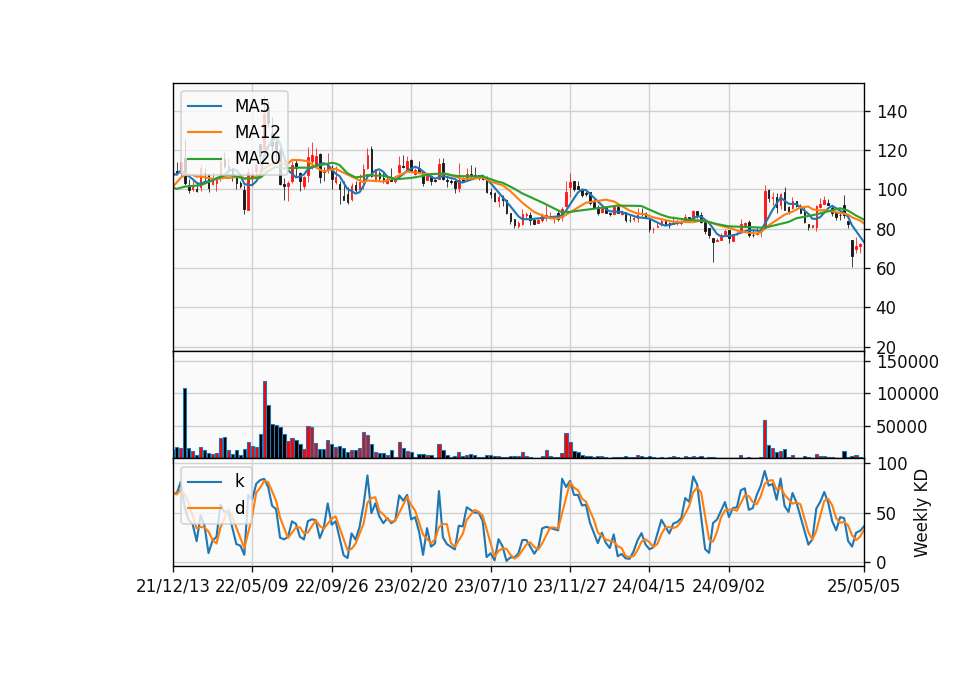960x690 pixels.
Task: Click the tall red volume bar in late 2024
Action: click(x=765, y=439)
